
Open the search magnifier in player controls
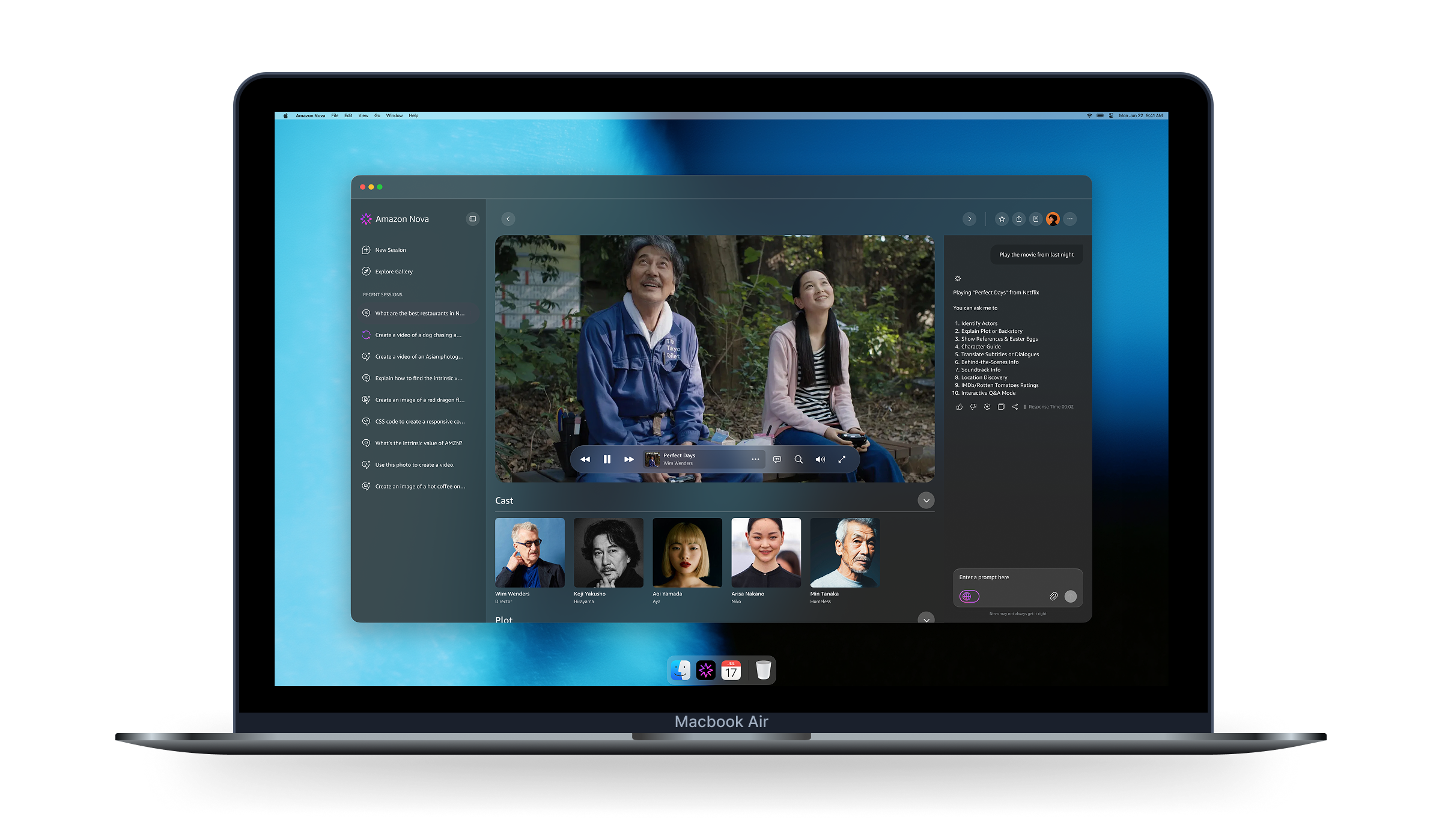point(799,459)
